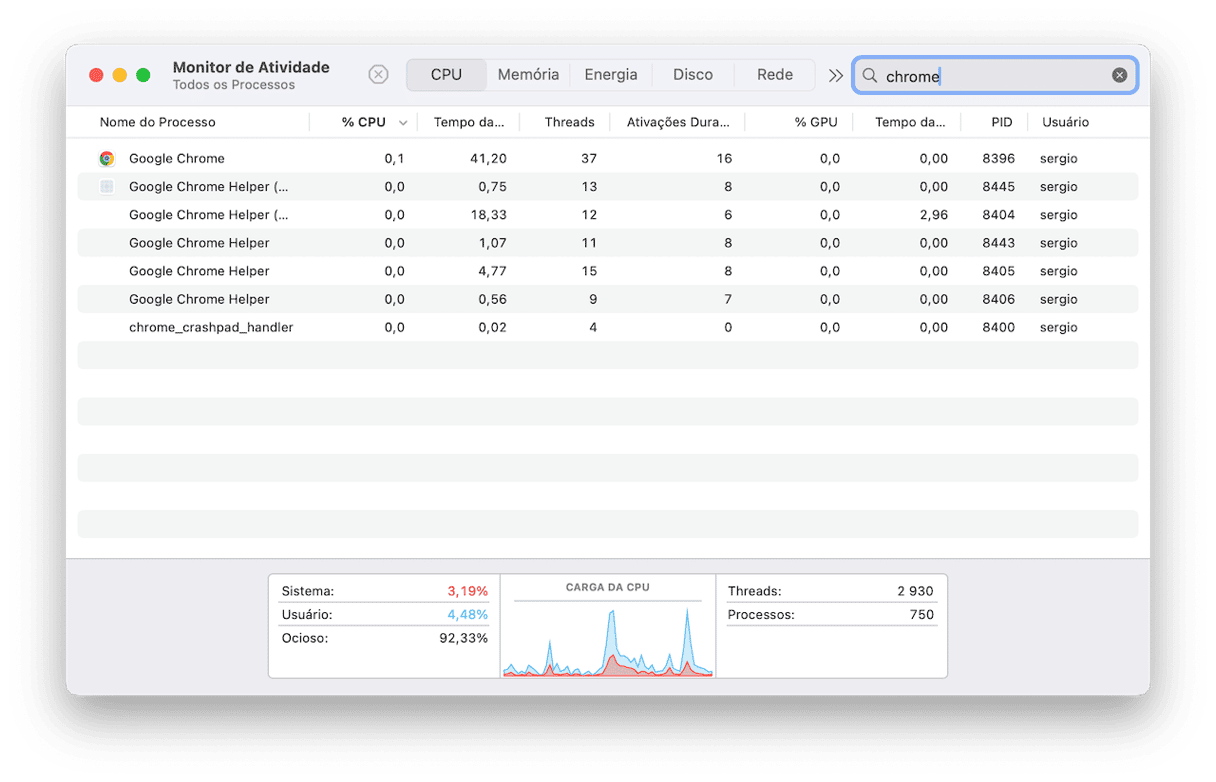Select the chrome_crashpad_handler process
Image resolution: width=1216 pixels, height=782 pixels.
point(608,327)
